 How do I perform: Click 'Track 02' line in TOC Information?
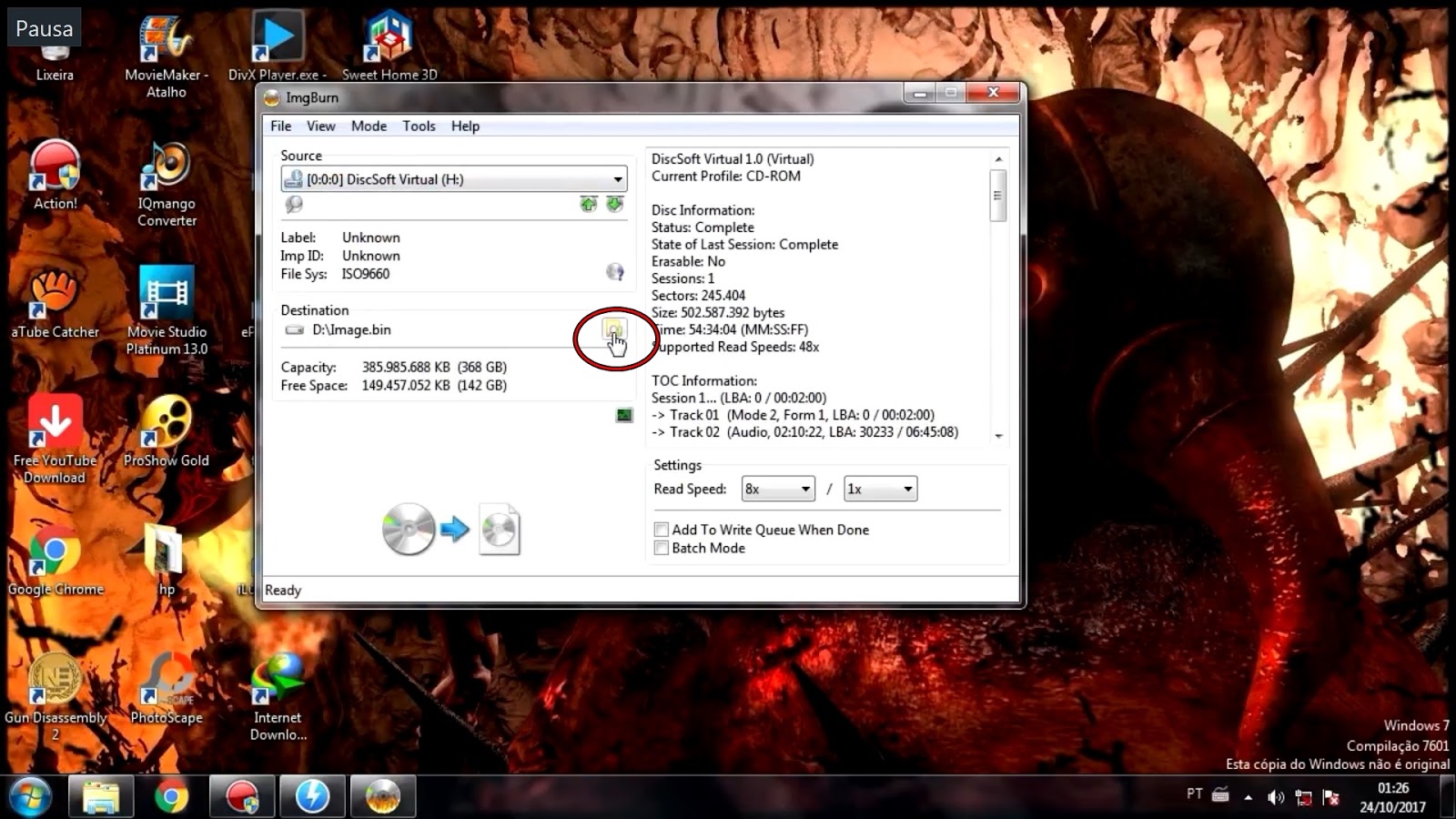point(804,432)
